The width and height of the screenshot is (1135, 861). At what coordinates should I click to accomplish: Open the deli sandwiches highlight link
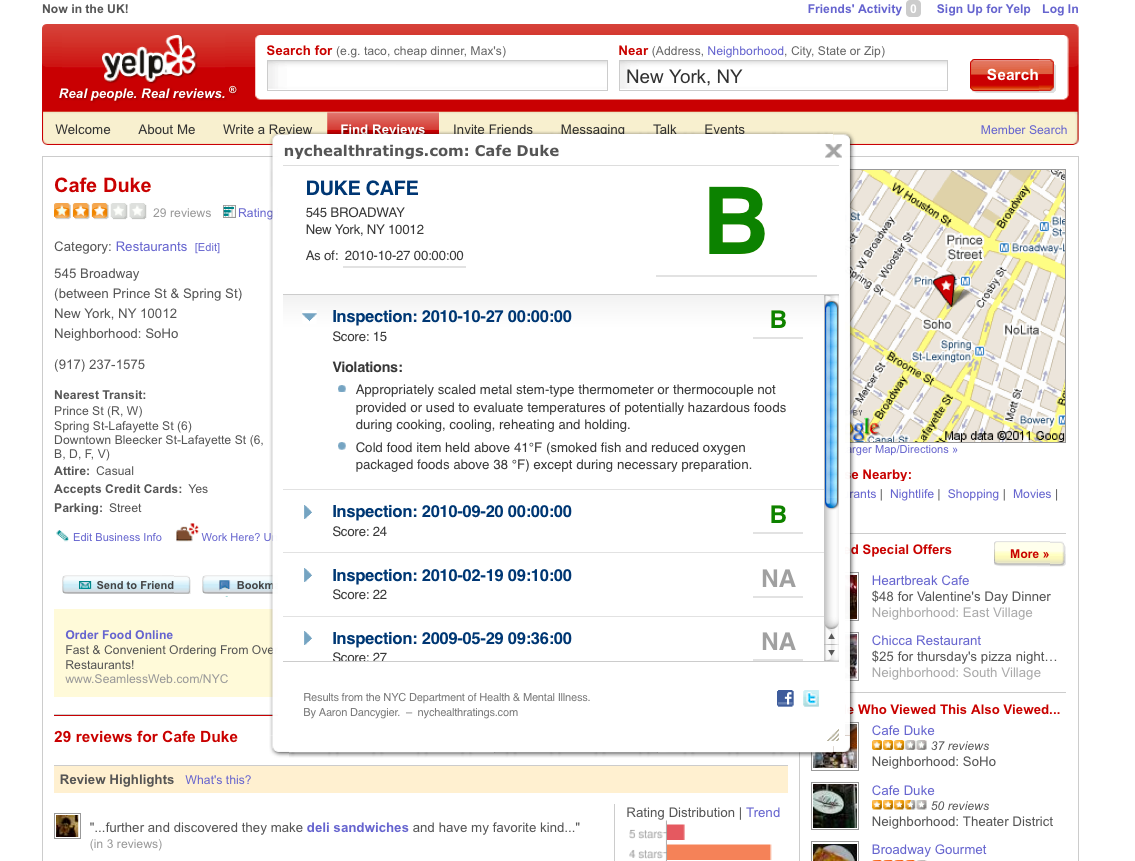click(358, 827)
